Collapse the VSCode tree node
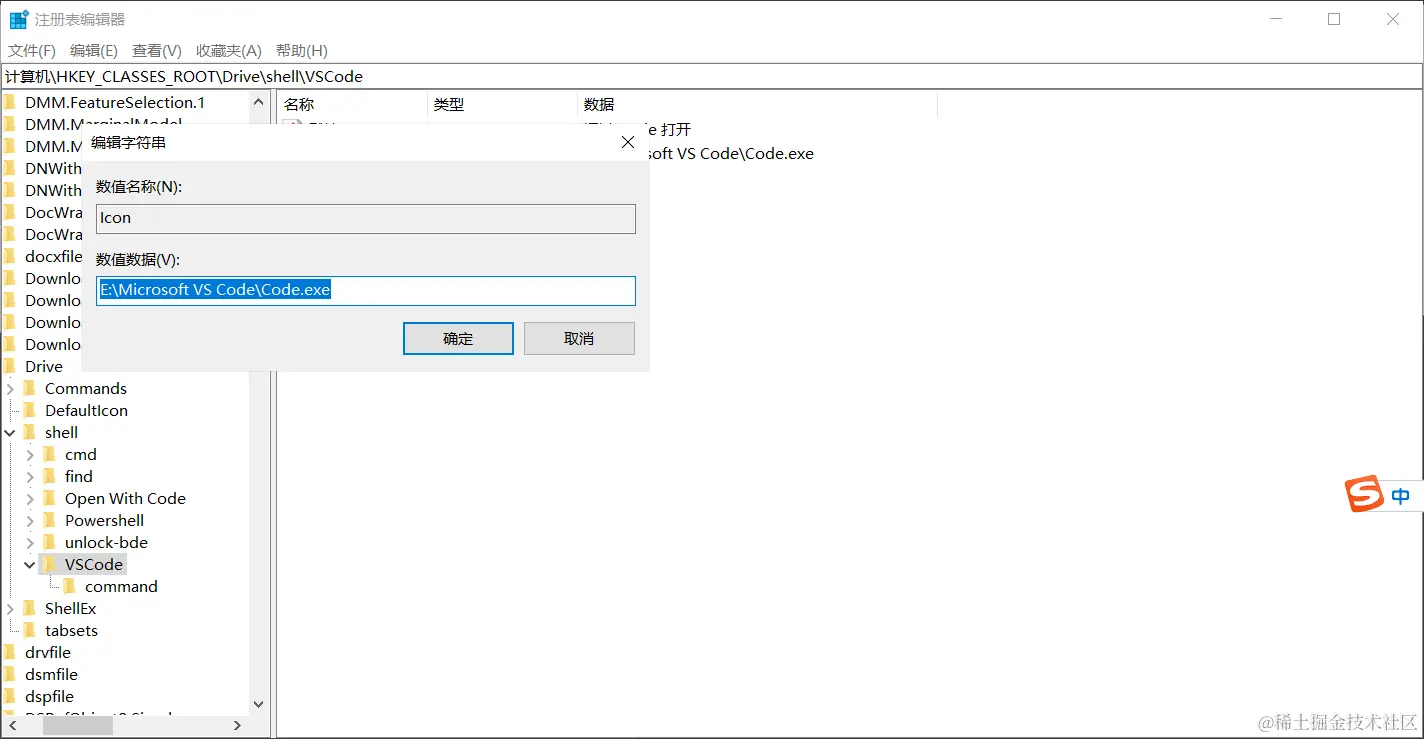This screenshot has height=739, width=1424. [30, 564]
